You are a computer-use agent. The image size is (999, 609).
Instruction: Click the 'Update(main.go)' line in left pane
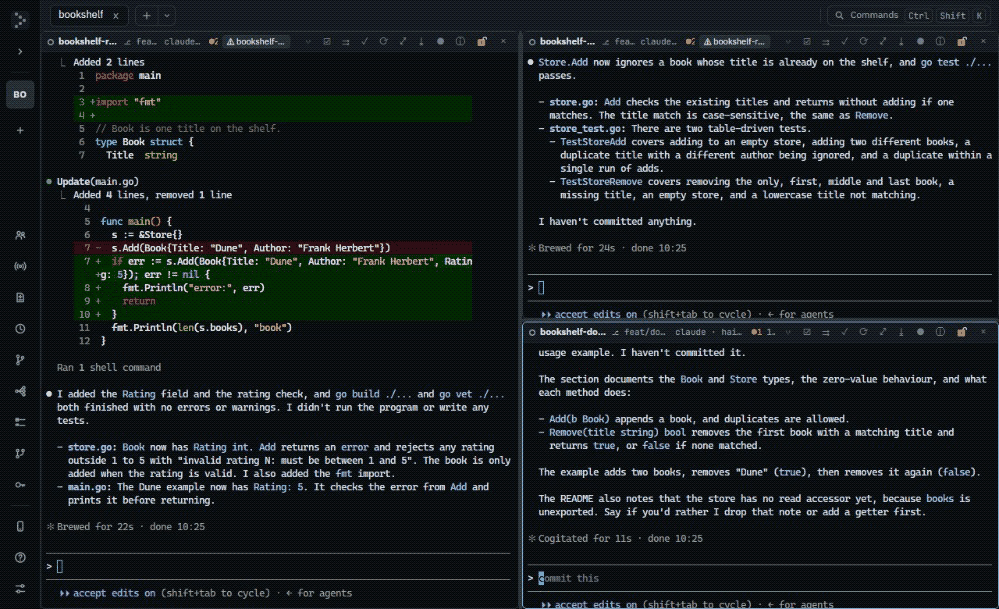click(97, 182)
